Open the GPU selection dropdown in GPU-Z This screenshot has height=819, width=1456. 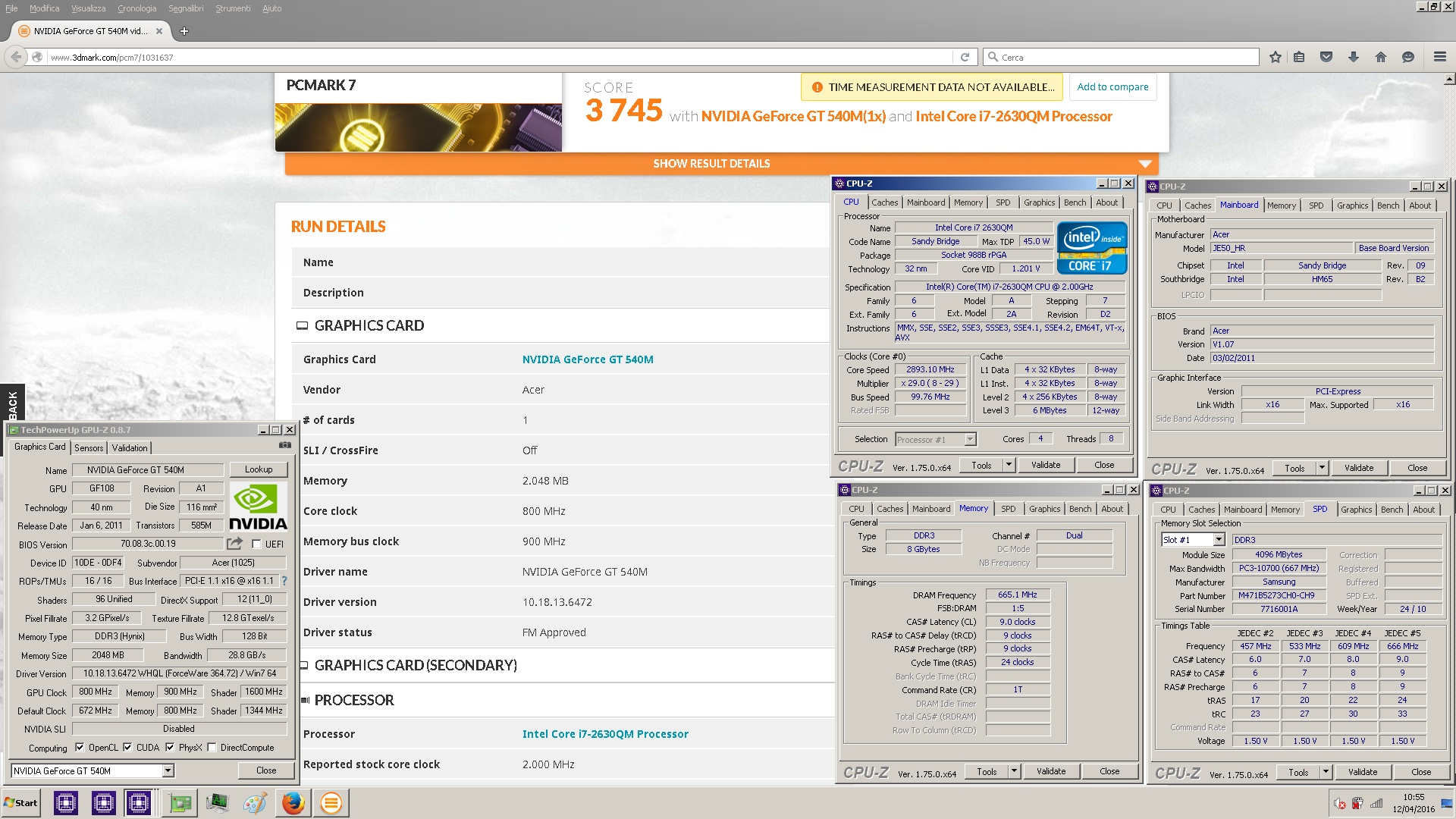(x=168, y=770)
